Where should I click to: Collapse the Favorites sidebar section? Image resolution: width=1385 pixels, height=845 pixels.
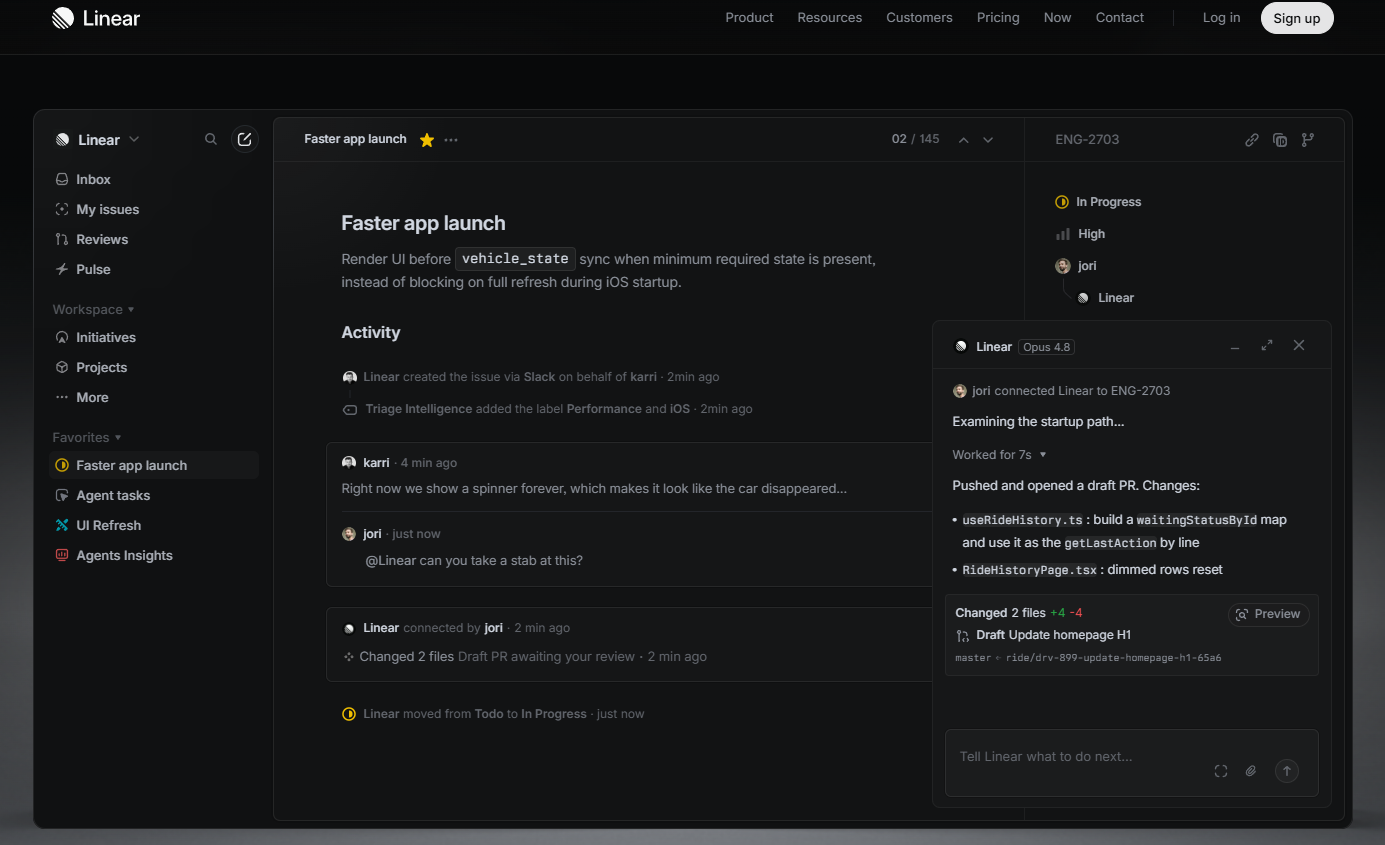87,437
